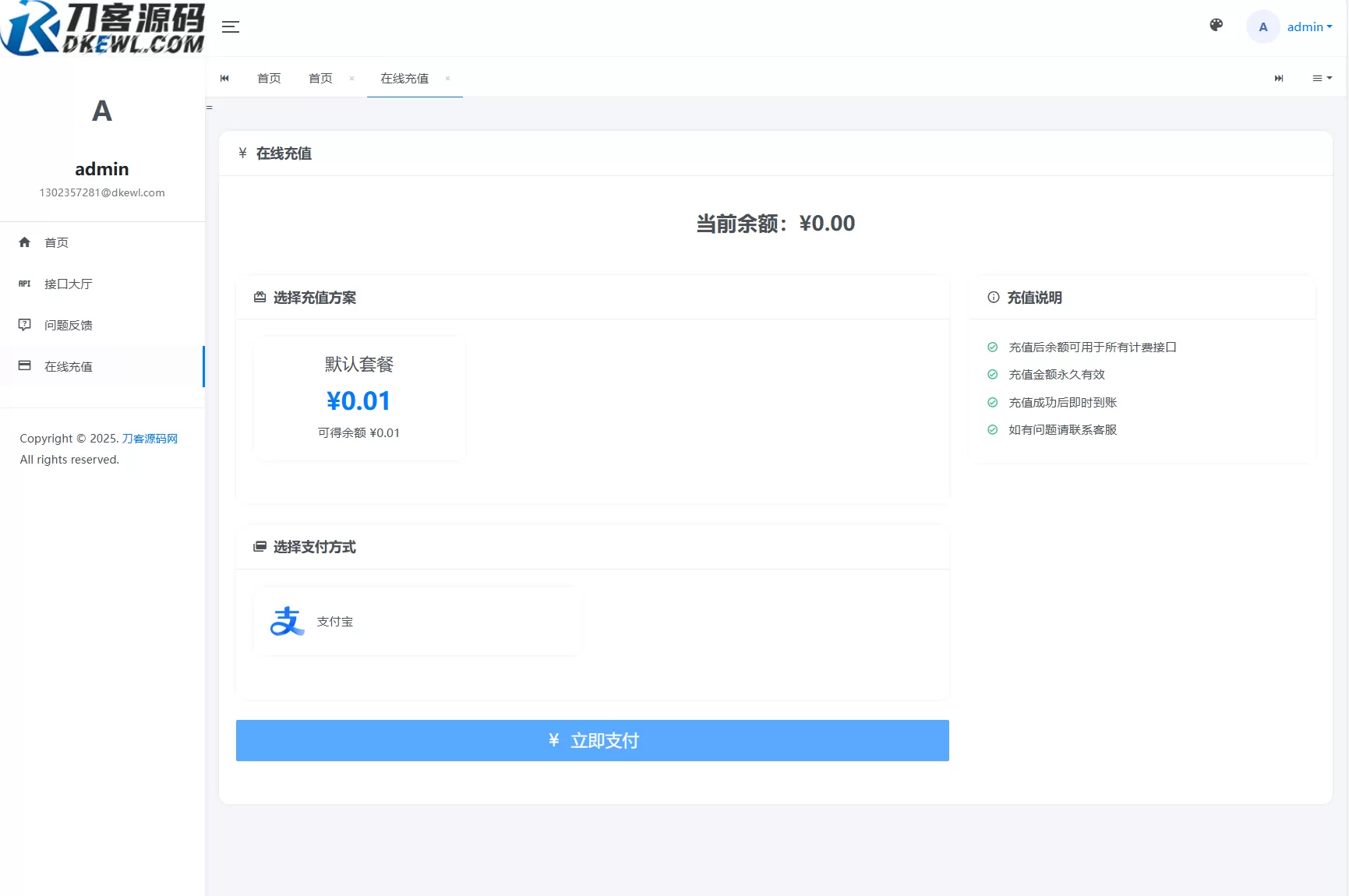Click the scroll-to-first-tab arrow icon
The height and width of the screenshot is (896, 1349).
click(x=224, y=78)
